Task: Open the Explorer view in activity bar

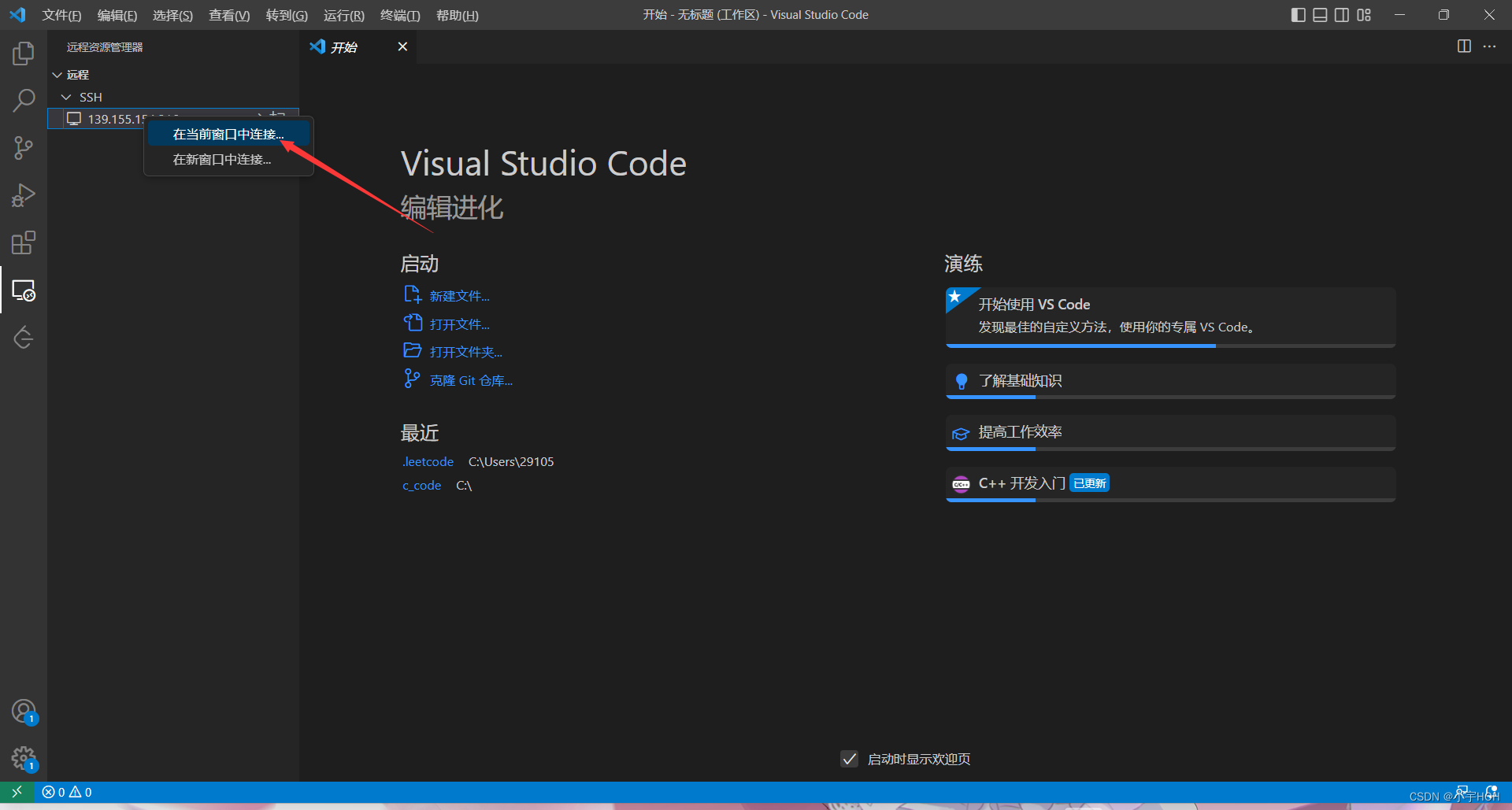Action: [24, 54]
